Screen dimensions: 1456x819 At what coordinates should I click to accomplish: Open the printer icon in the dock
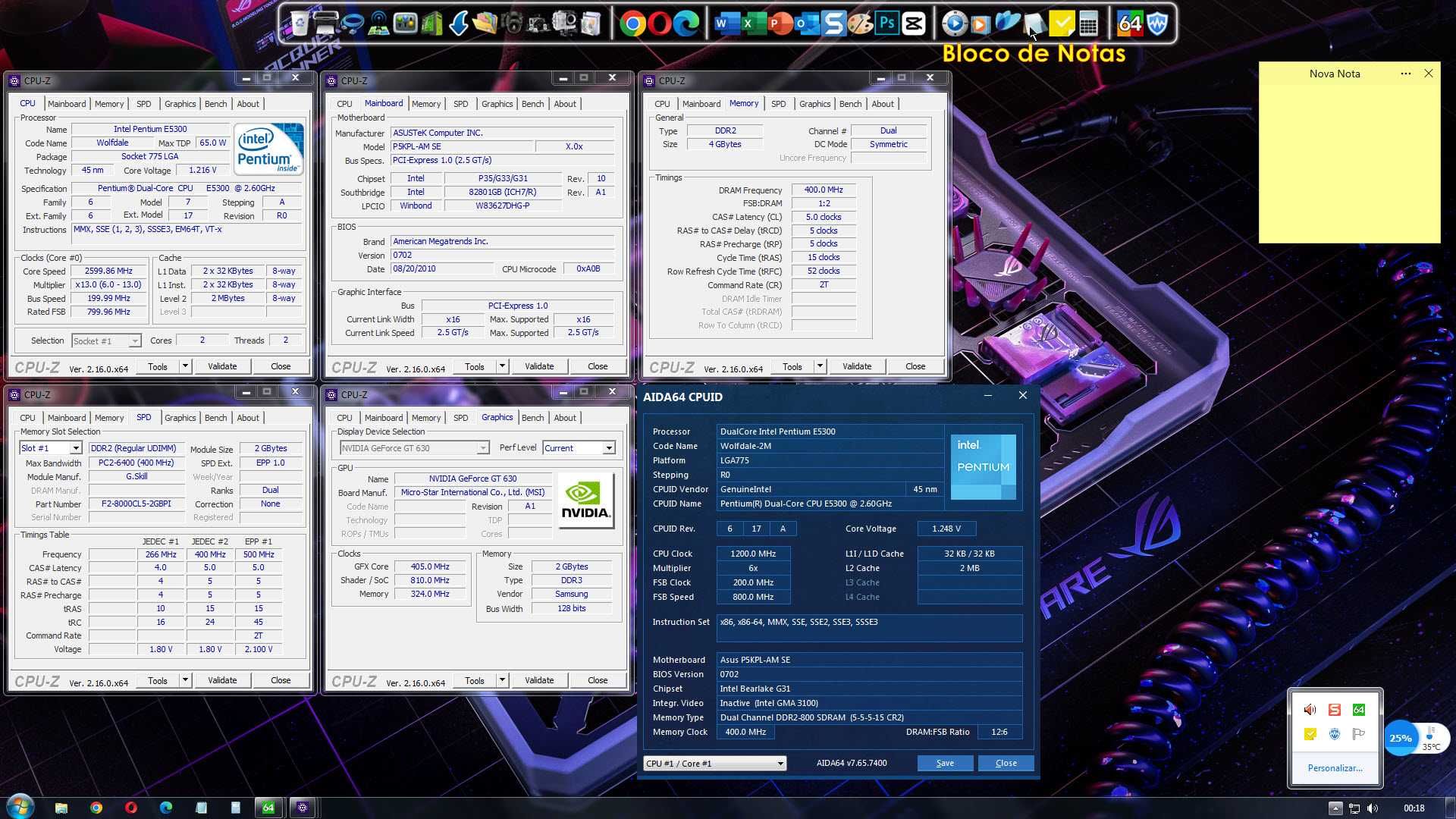pyautogui.click(x=325, y=24)
